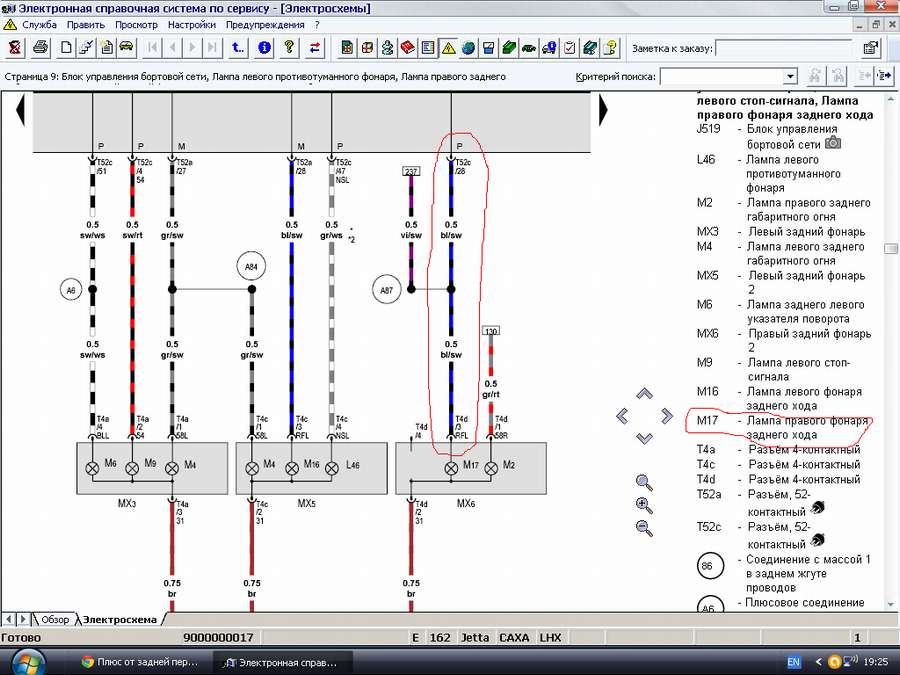Select the Электросхема tab
The image size is (900, 675).
[119, 619]
